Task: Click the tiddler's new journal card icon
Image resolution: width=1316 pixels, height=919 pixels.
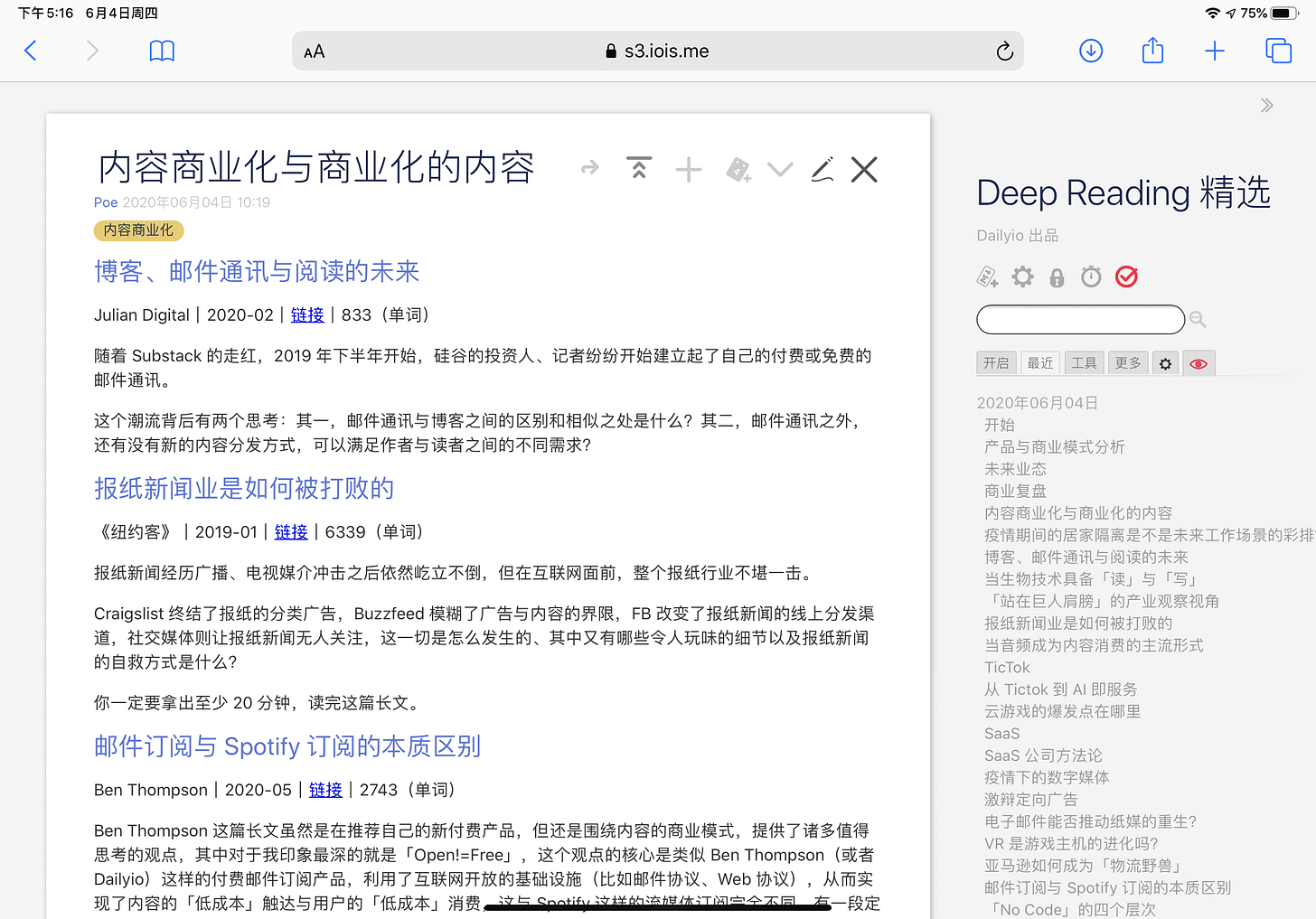Action: (738, 169)
